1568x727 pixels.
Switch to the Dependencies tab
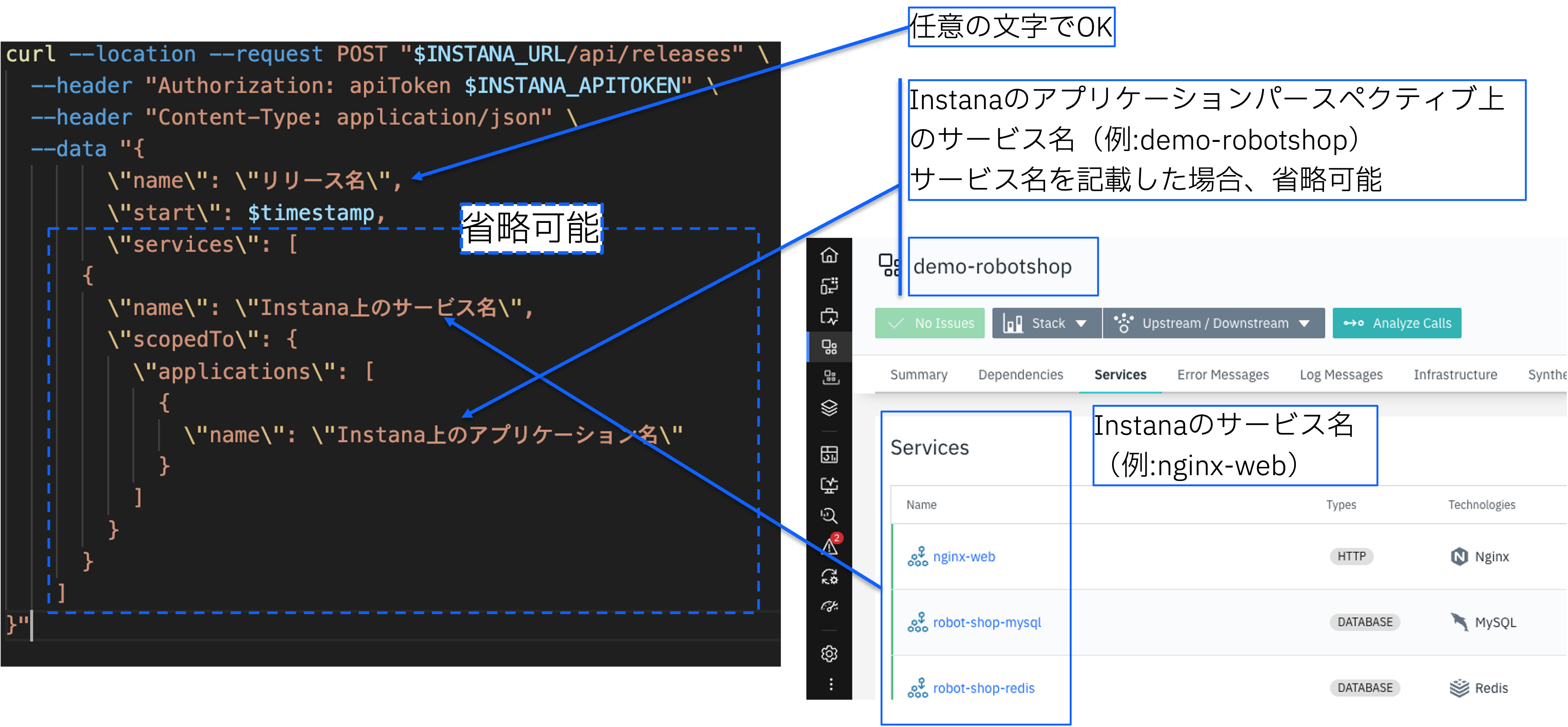(1021, 375)
